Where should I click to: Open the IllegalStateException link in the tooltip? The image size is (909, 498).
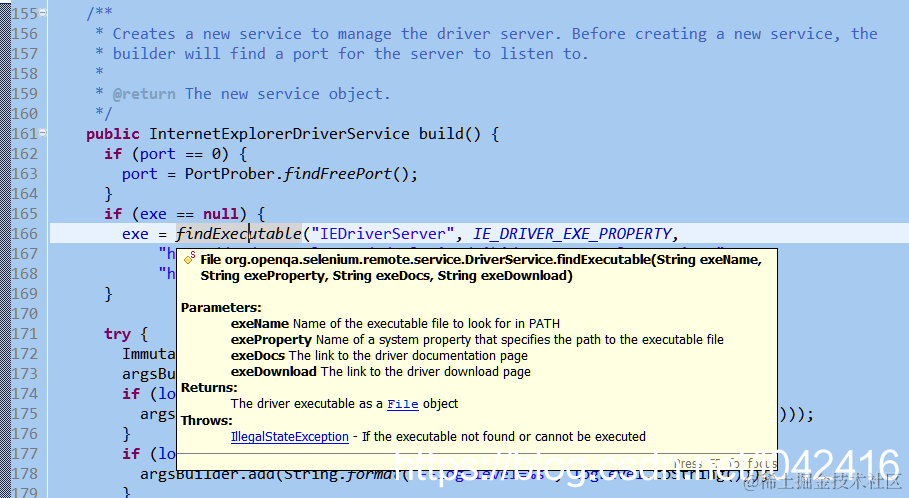coord(290,437)
